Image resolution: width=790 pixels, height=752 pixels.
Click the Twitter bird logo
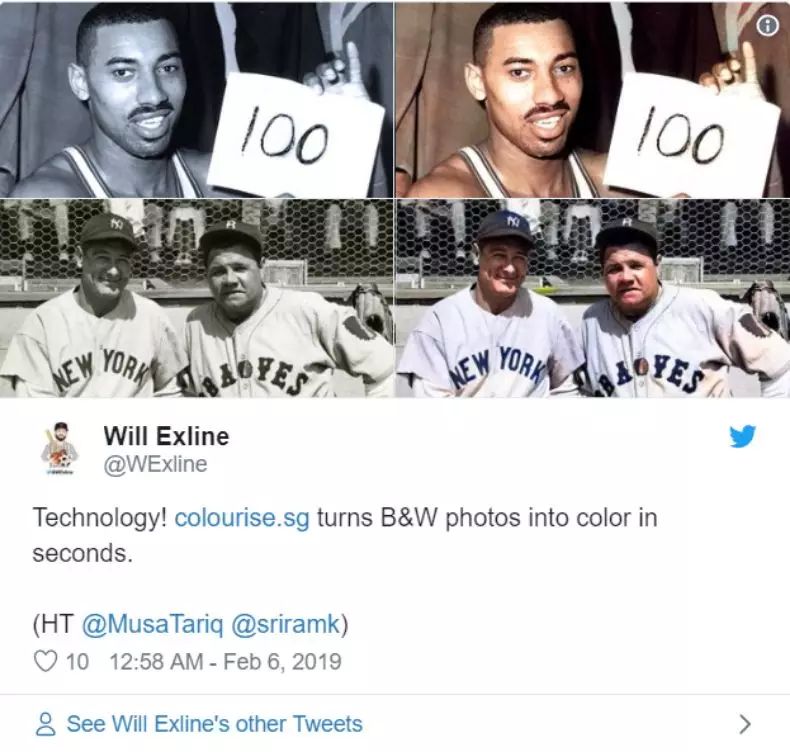742,436
